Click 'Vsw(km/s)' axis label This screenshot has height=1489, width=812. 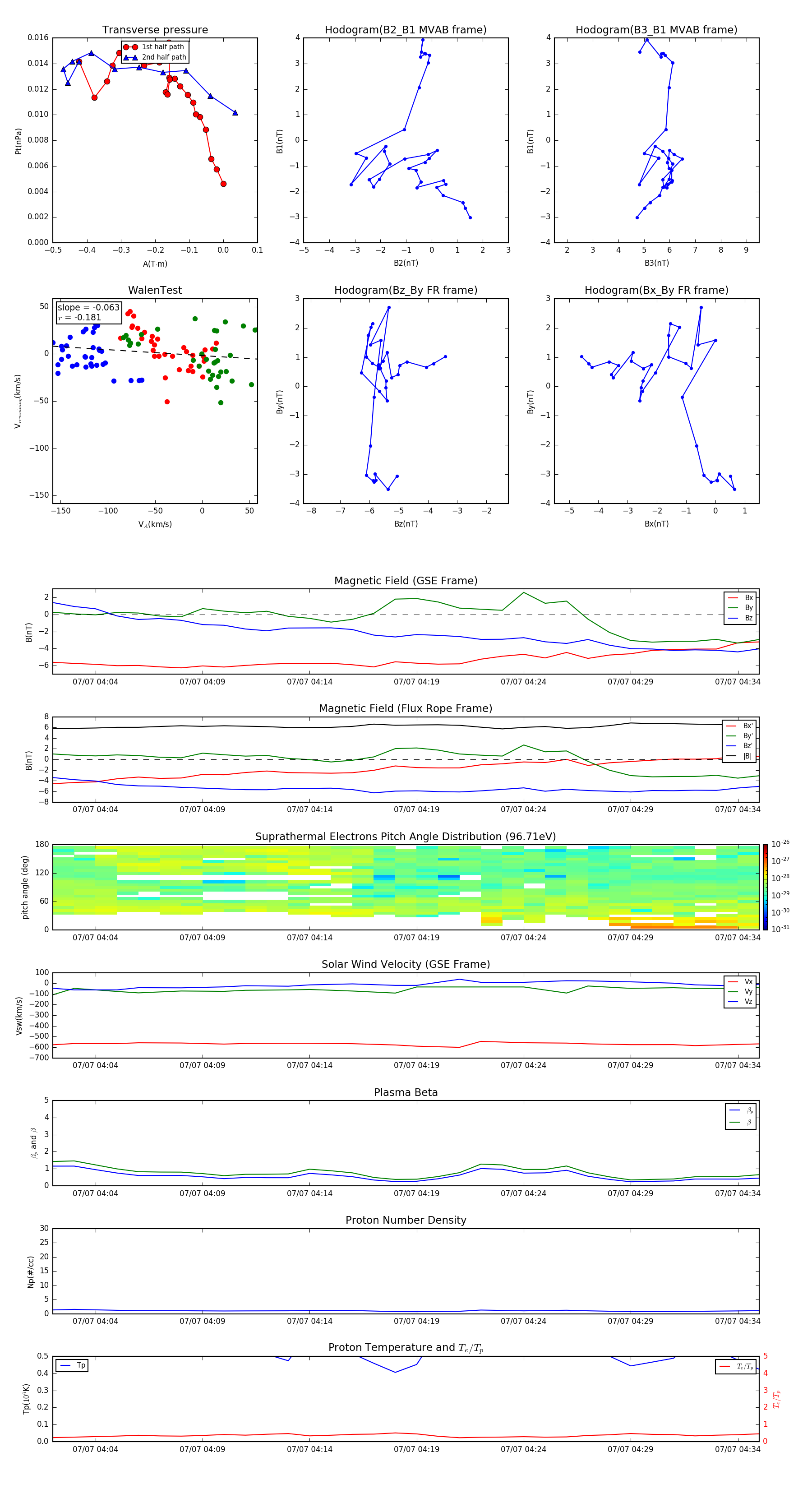[x=18, y=1016]
